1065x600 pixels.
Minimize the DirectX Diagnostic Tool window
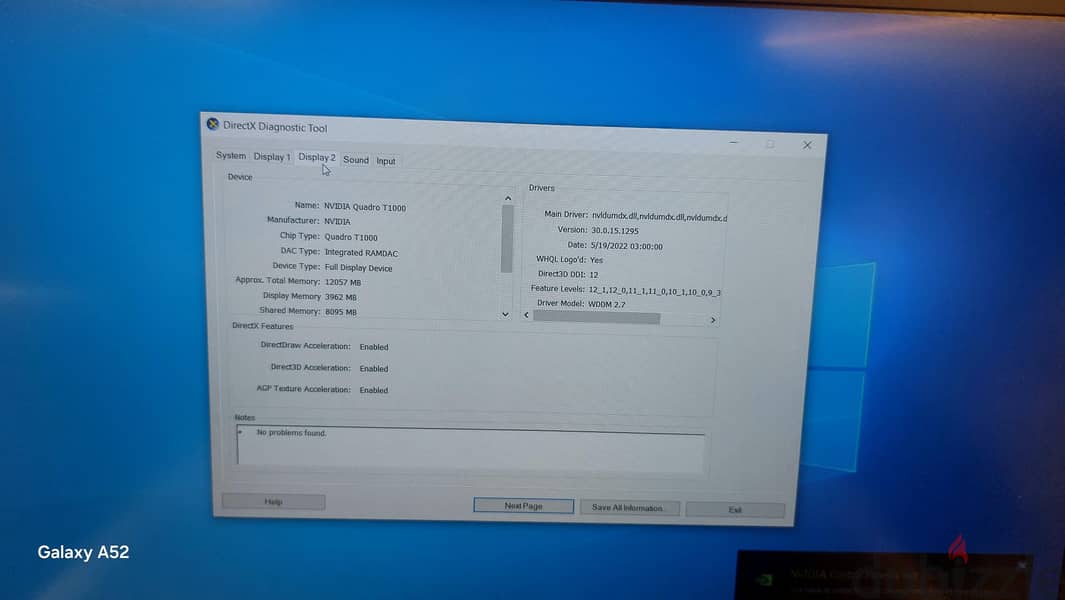(734, 143)
